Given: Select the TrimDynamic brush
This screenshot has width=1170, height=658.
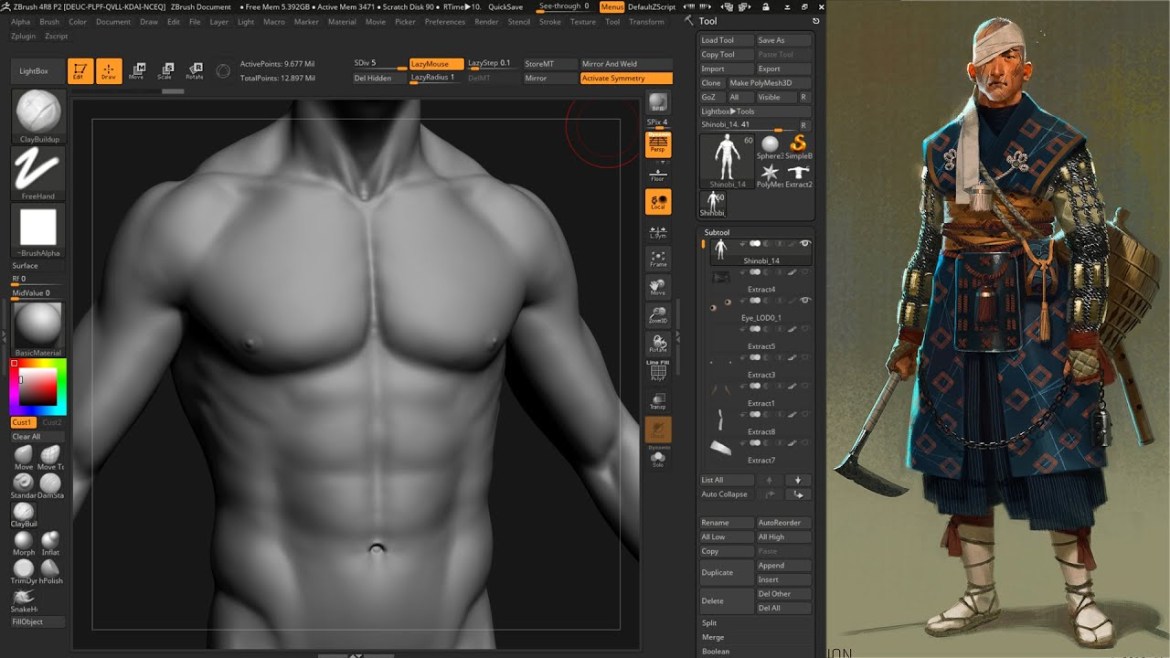Looking at the screenshot, I should [x=23, y=571].
